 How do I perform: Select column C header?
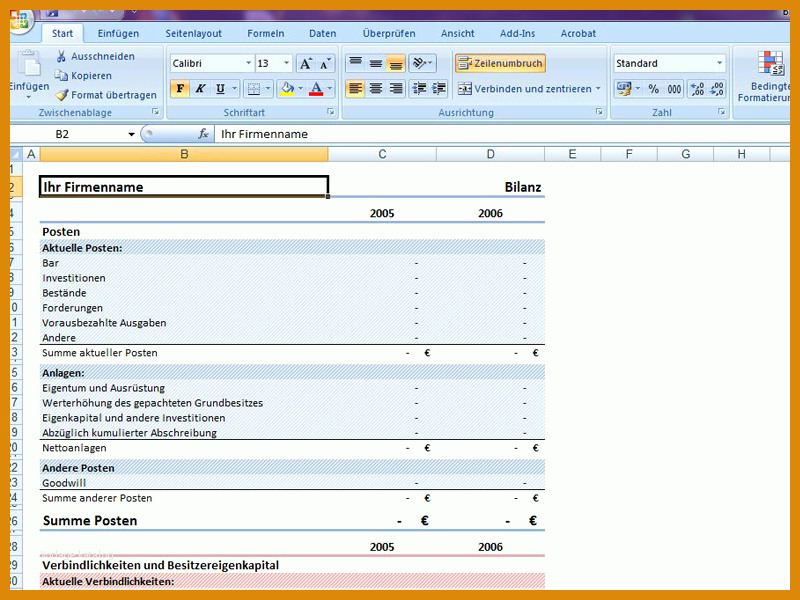[382, 154]
